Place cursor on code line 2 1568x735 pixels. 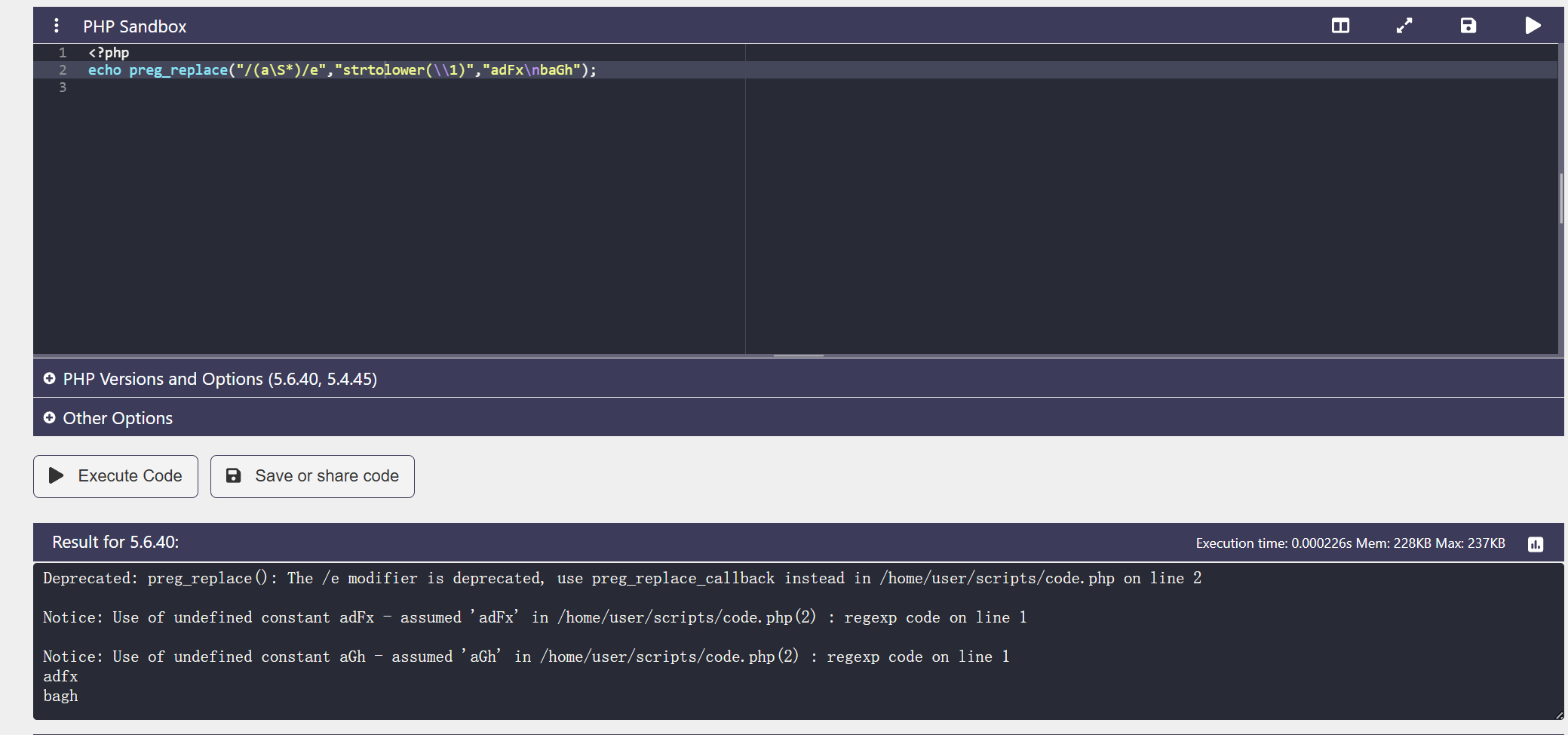(x=795, y=70)
